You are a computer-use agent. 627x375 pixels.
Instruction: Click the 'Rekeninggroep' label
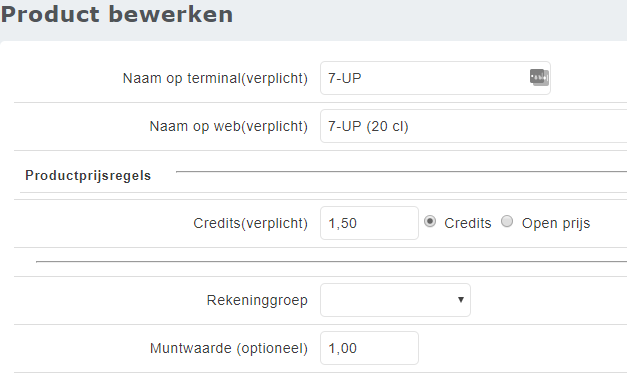tap(257, 300)
